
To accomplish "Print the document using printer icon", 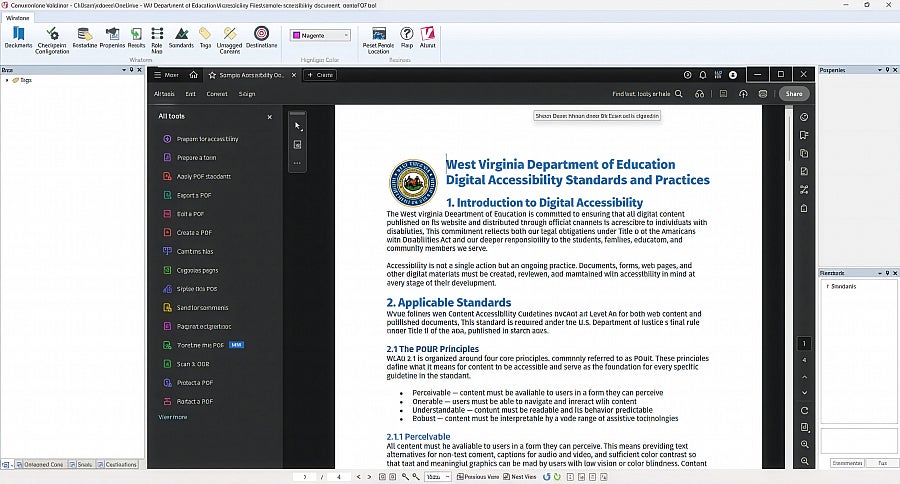I will (x=763, y=94).
